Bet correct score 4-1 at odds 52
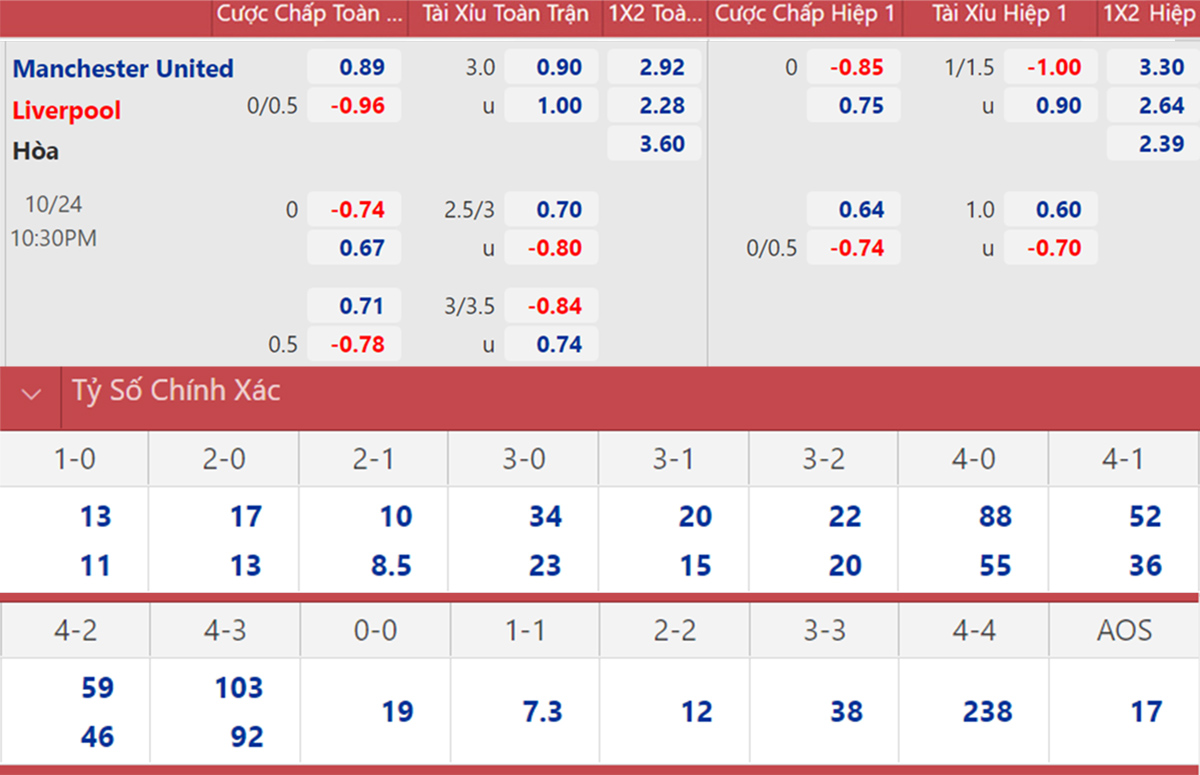The width and height of the screenshot is (1200, 775). coord(1145,517)
